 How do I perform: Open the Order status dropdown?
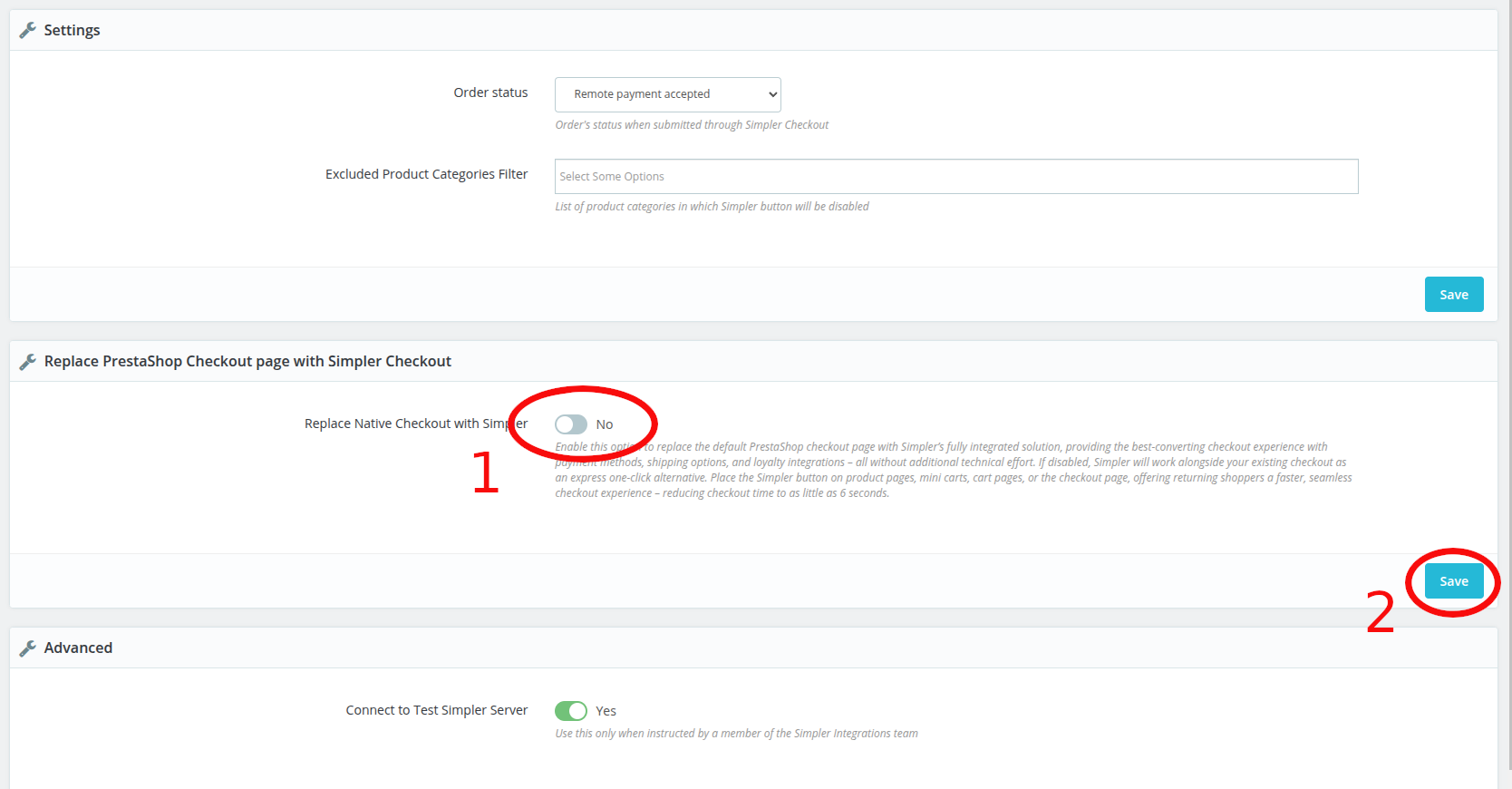click(x=668, y=94)
